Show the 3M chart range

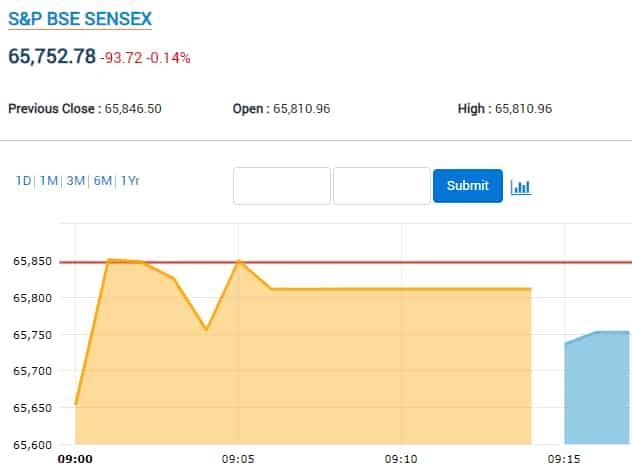tap(75, 181)
